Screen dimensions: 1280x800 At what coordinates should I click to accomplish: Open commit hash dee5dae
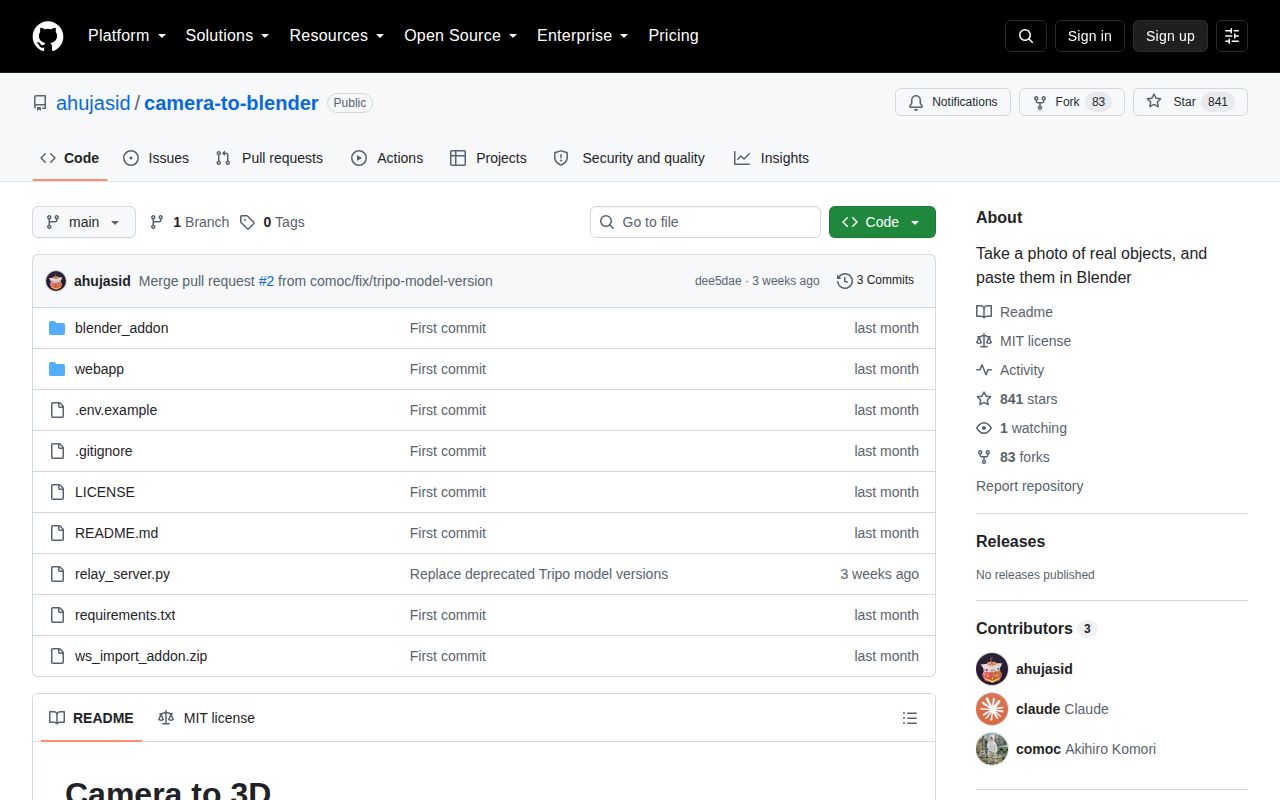pyautogui.click(x=718, y=281)
